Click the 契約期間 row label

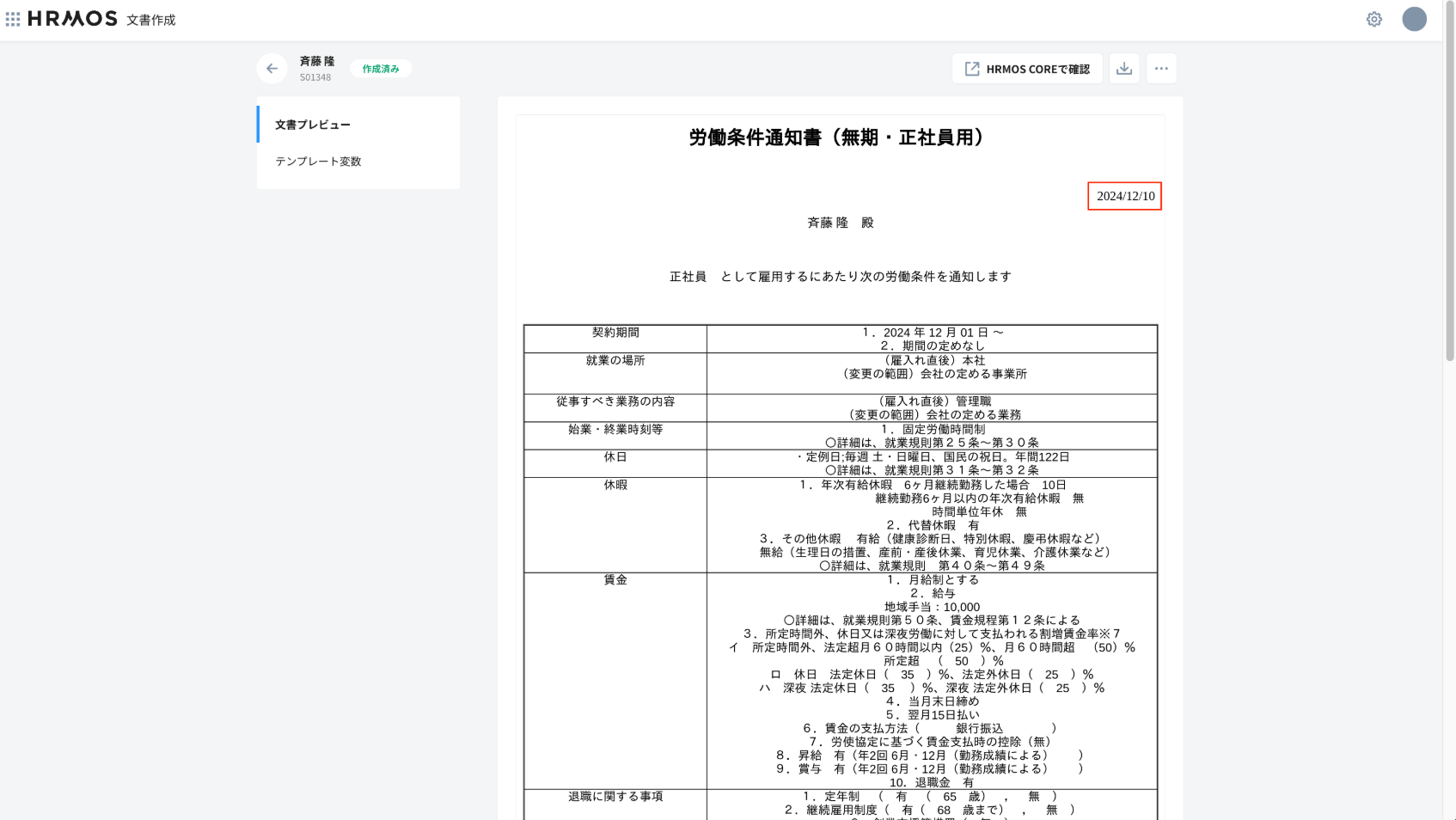[615, 333]
